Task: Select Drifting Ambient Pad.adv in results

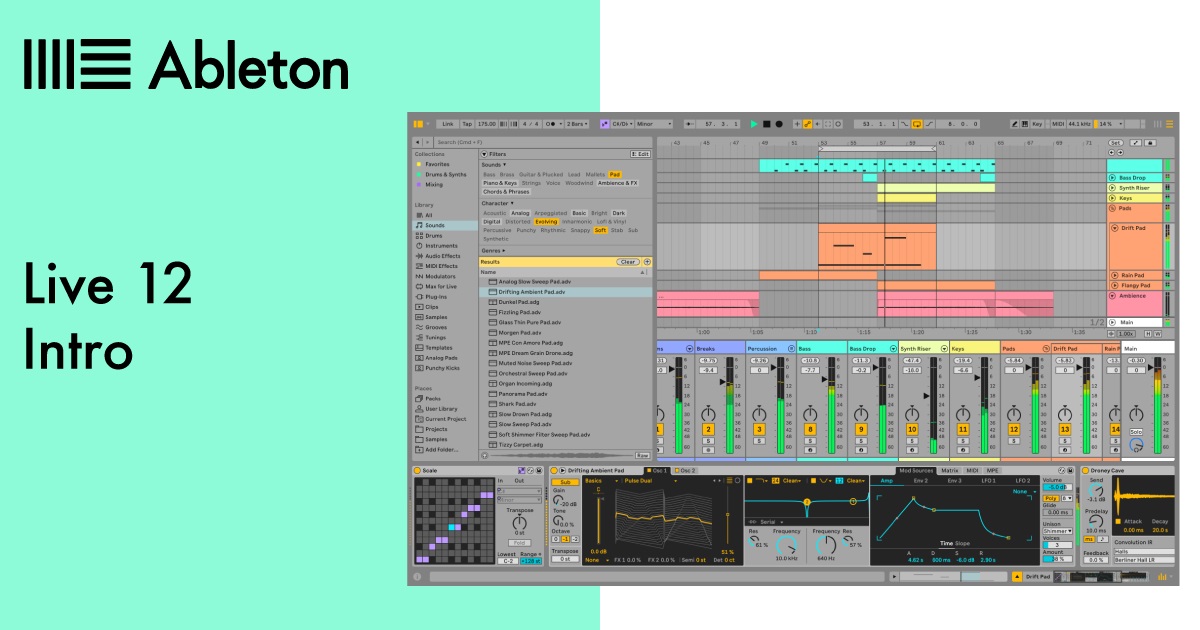Action: click(530, 292)
